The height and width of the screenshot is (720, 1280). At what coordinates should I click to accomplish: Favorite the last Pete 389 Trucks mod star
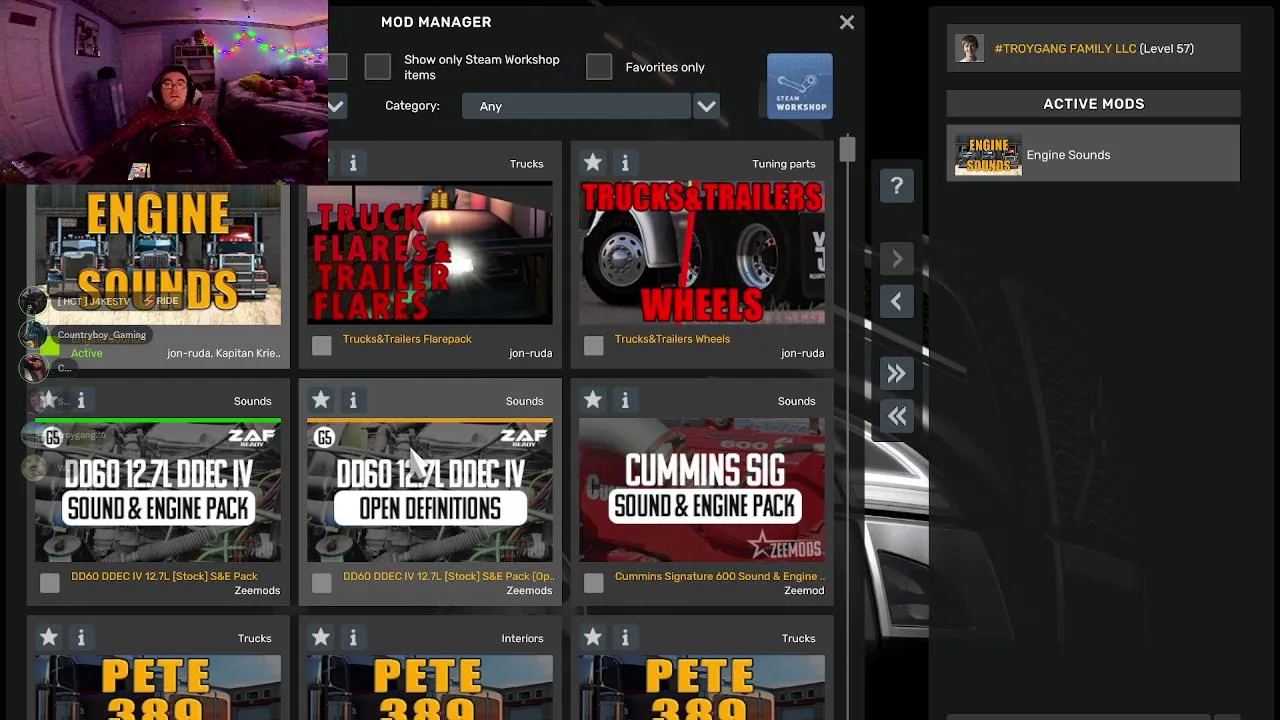point(593,637)
